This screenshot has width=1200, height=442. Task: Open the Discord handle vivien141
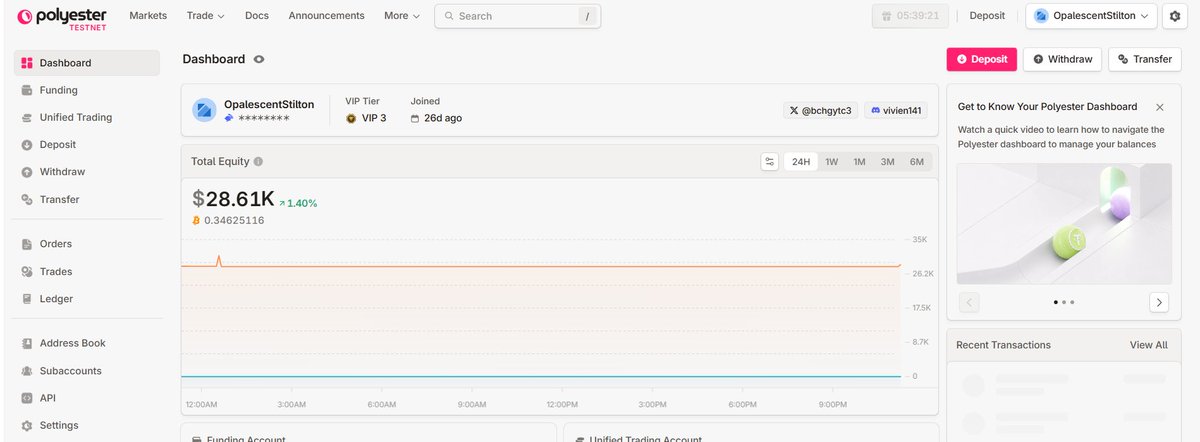tap(896, 110)
